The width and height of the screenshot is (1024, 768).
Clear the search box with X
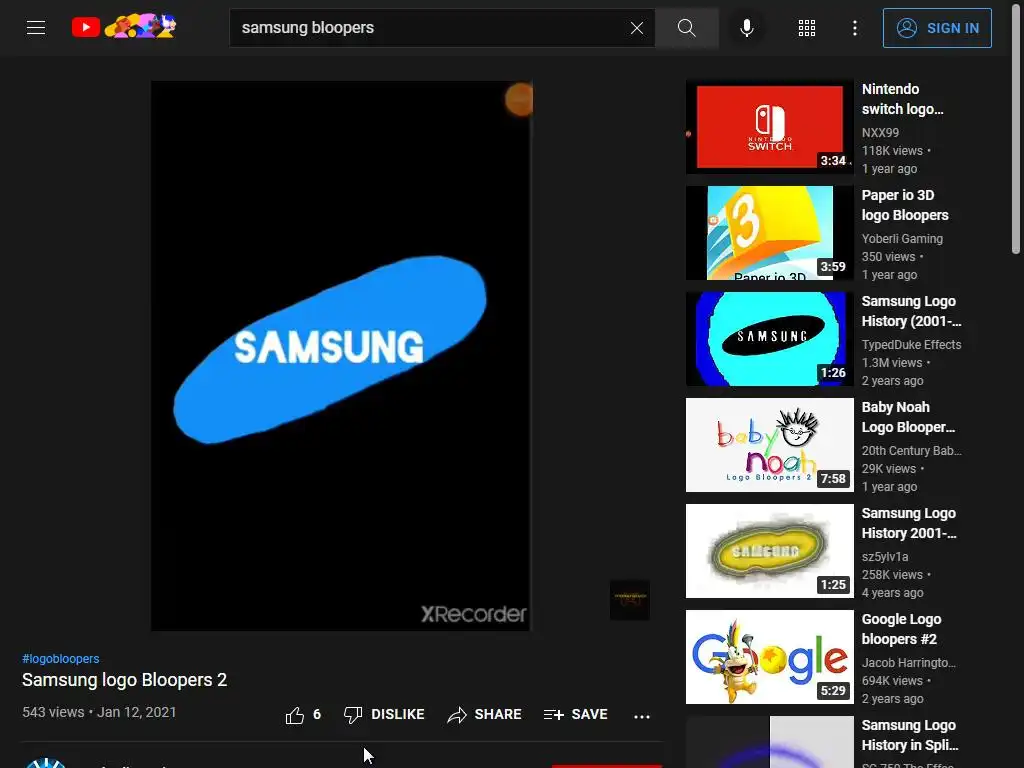[x=637, y=28]
